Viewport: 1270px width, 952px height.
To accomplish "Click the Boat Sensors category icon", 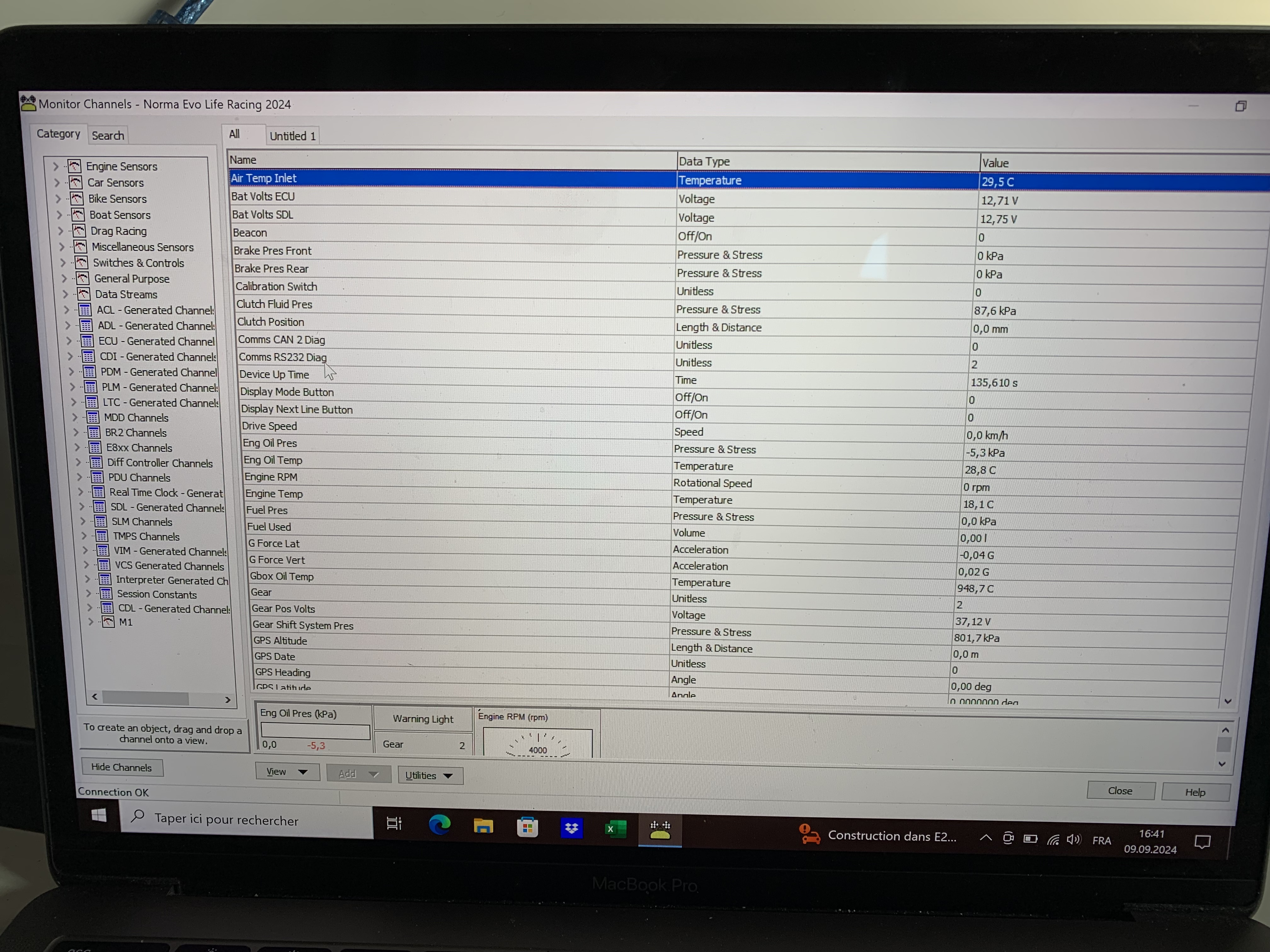I will (77, 215).
